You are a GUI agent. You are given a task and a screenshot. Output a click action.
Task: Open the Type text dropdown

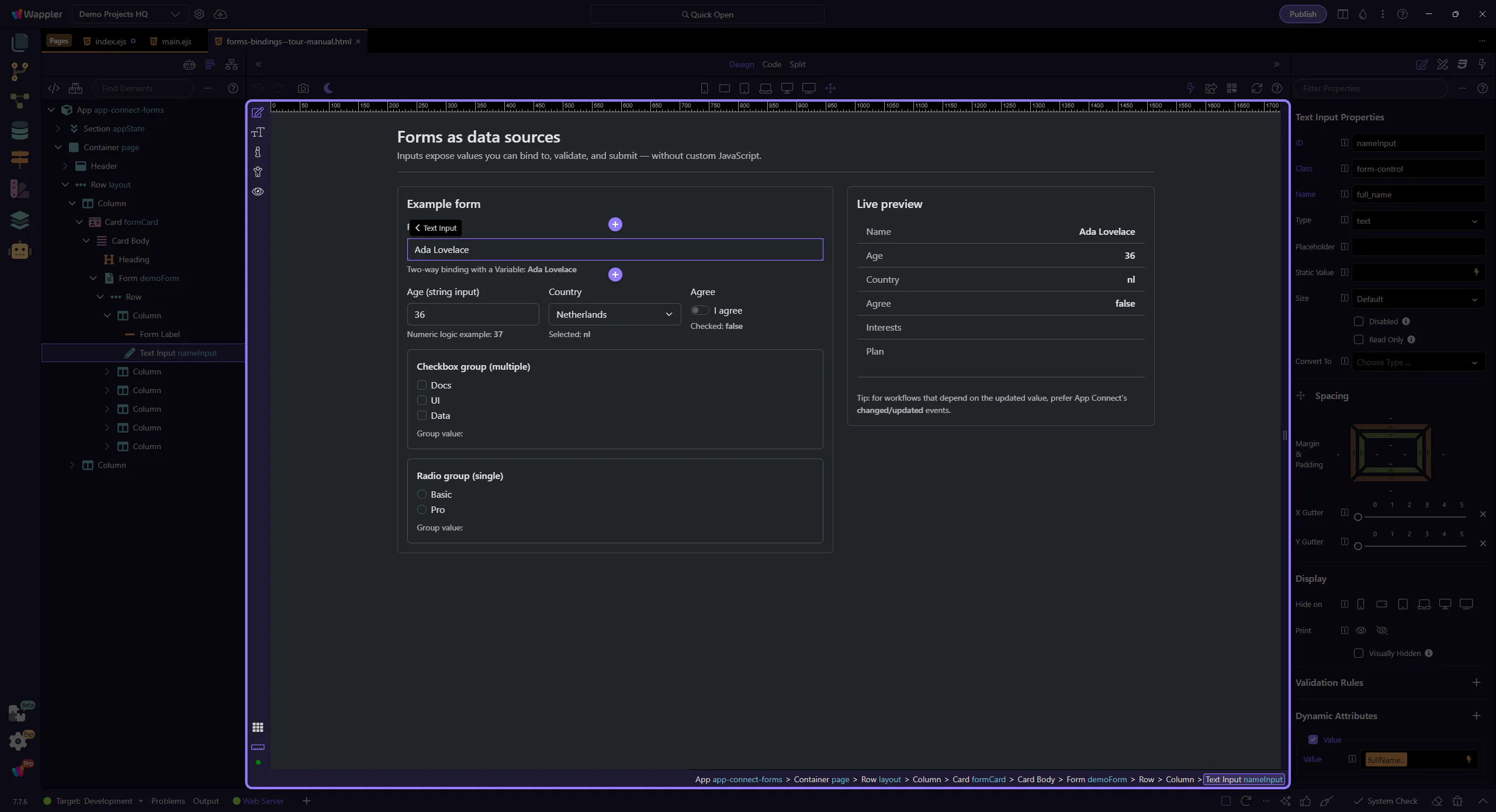(x=1418, y=221)
